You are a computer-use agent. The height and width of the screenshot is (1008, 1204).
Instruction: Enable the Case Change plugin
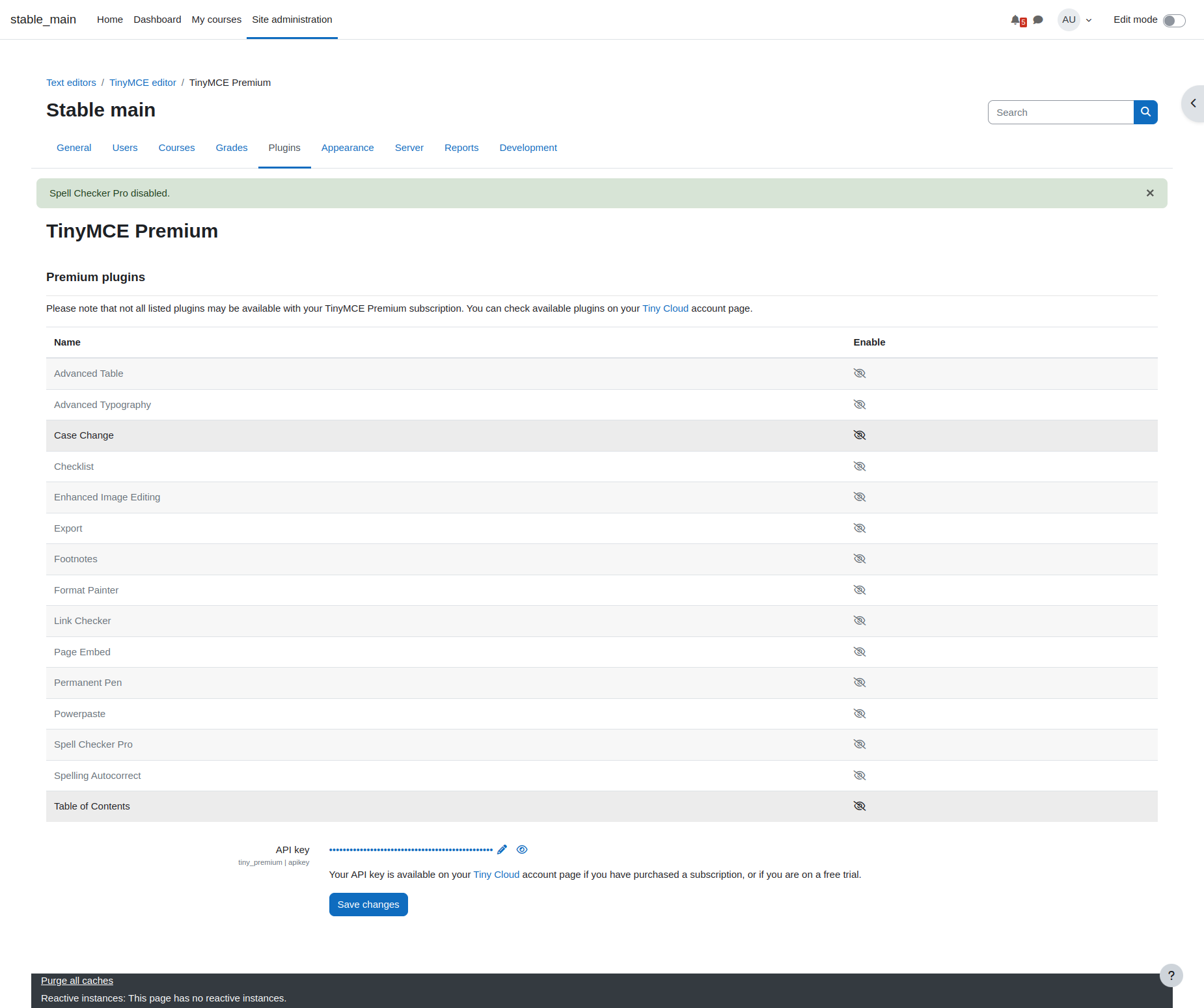pos(860,435)
